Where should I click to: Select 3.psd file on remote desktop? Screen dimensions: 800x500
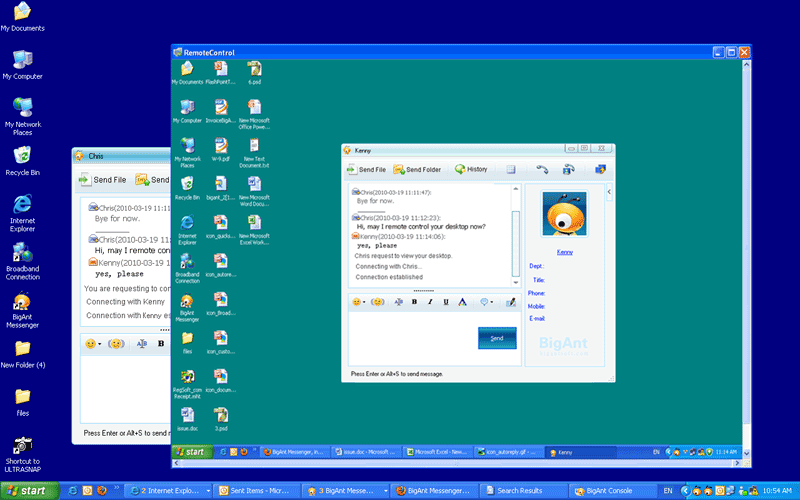click(220, 419)
